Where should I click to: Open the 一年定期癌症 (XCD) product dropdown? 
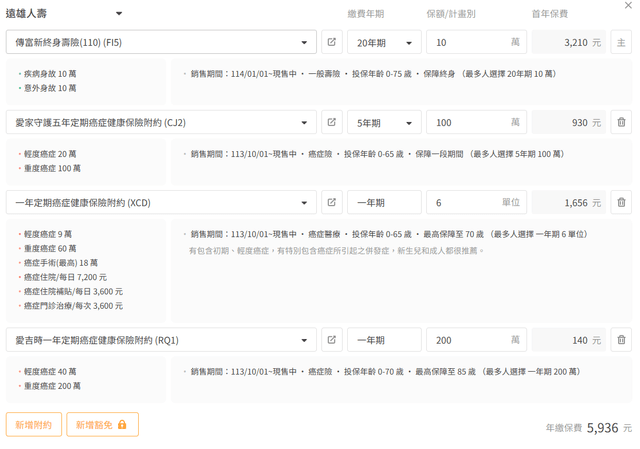point(304,202)
